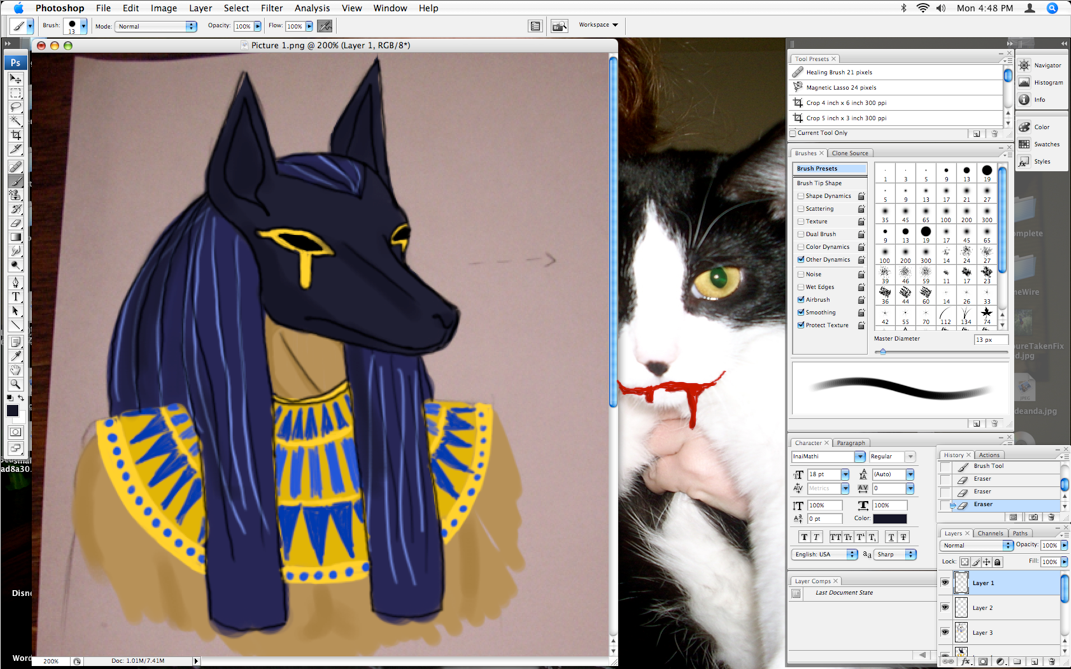The width and height of the screenshot is (1071, 669).
Task: Enable Scattering checkbox
Action: point(801,208)
